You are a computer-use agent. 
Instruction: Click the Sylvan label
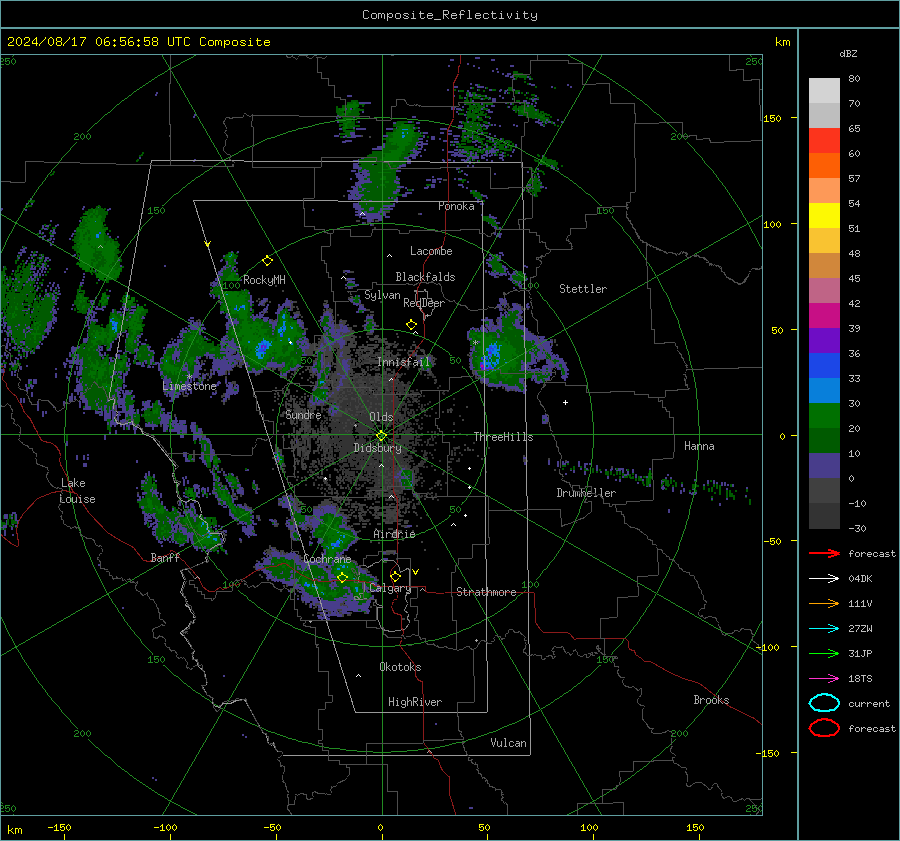pyautogui.click(x=382, y=295)
